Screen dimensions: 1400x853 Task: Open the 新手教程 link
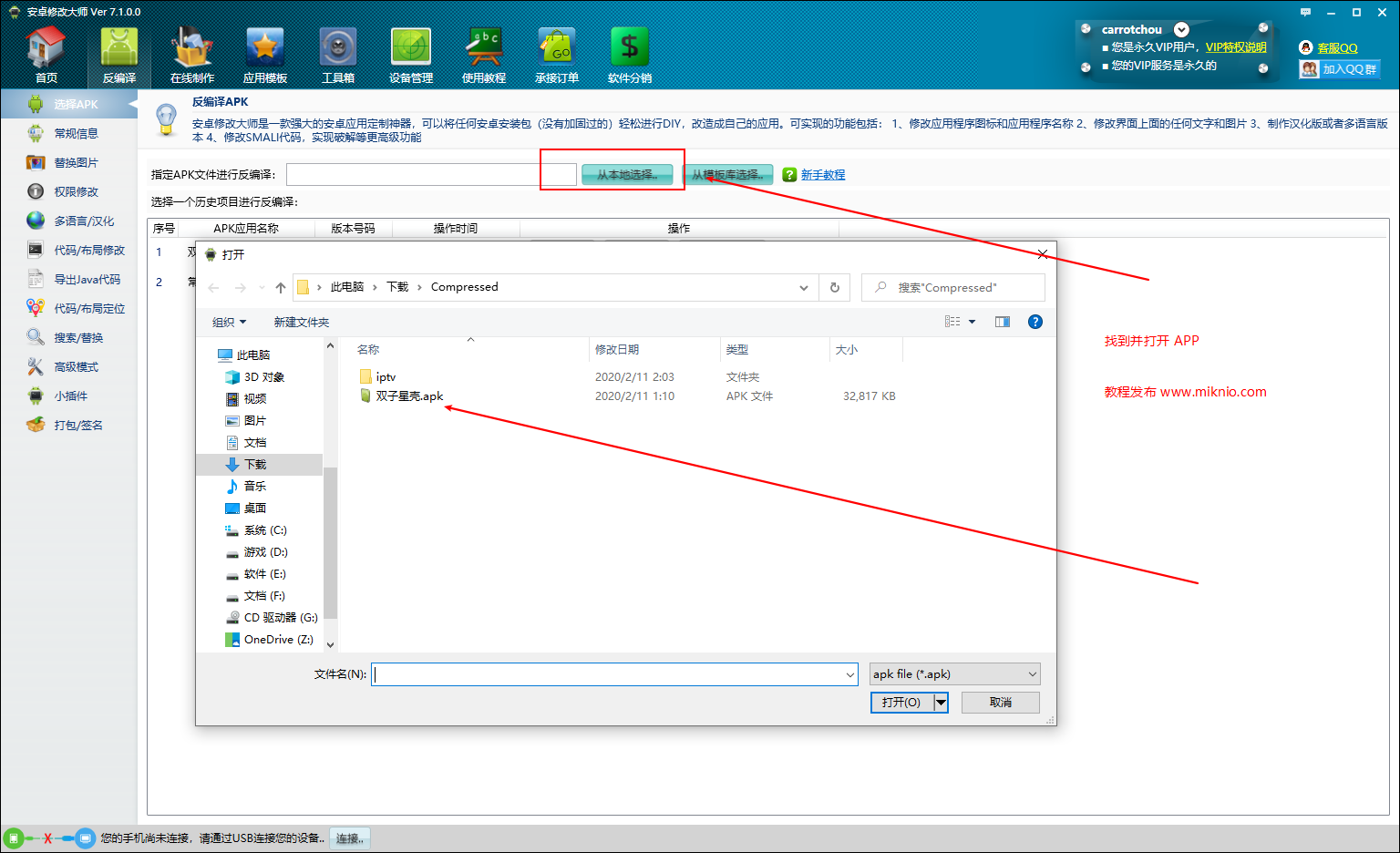pyautogui.click(x=822, y=175)
